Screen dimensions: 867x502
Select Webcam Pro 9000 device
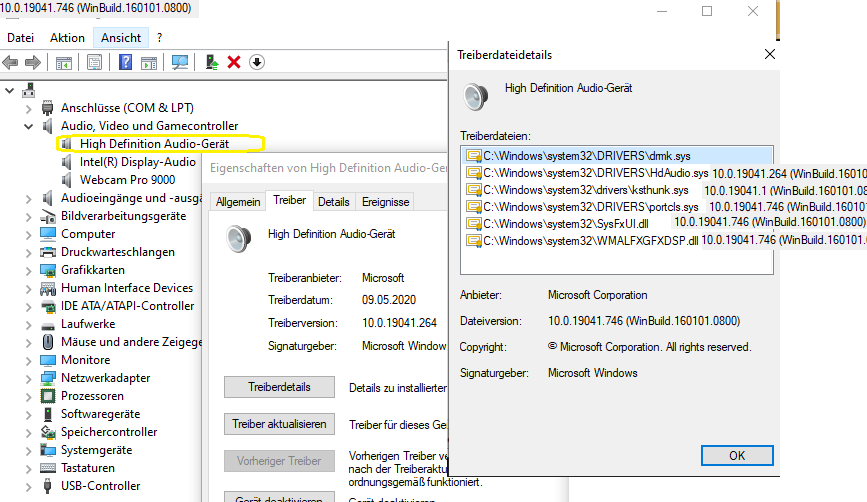tap(127, 180)
